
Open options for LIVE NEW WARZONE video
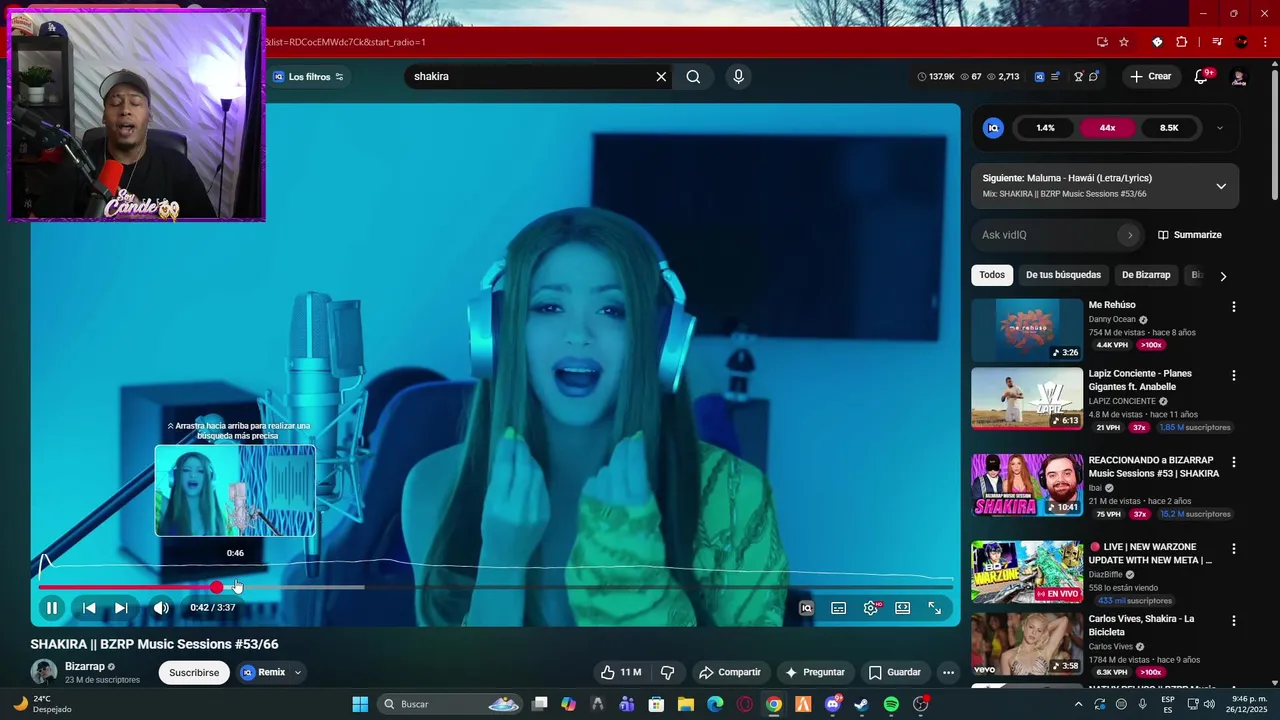point(1233,548)
